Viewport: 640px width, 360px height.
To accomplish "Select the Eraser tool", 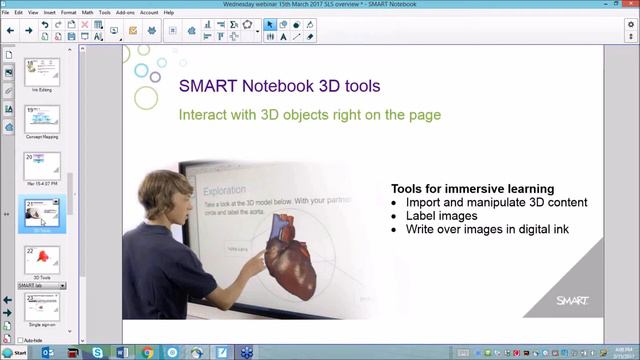I will (x=310, y=37).
